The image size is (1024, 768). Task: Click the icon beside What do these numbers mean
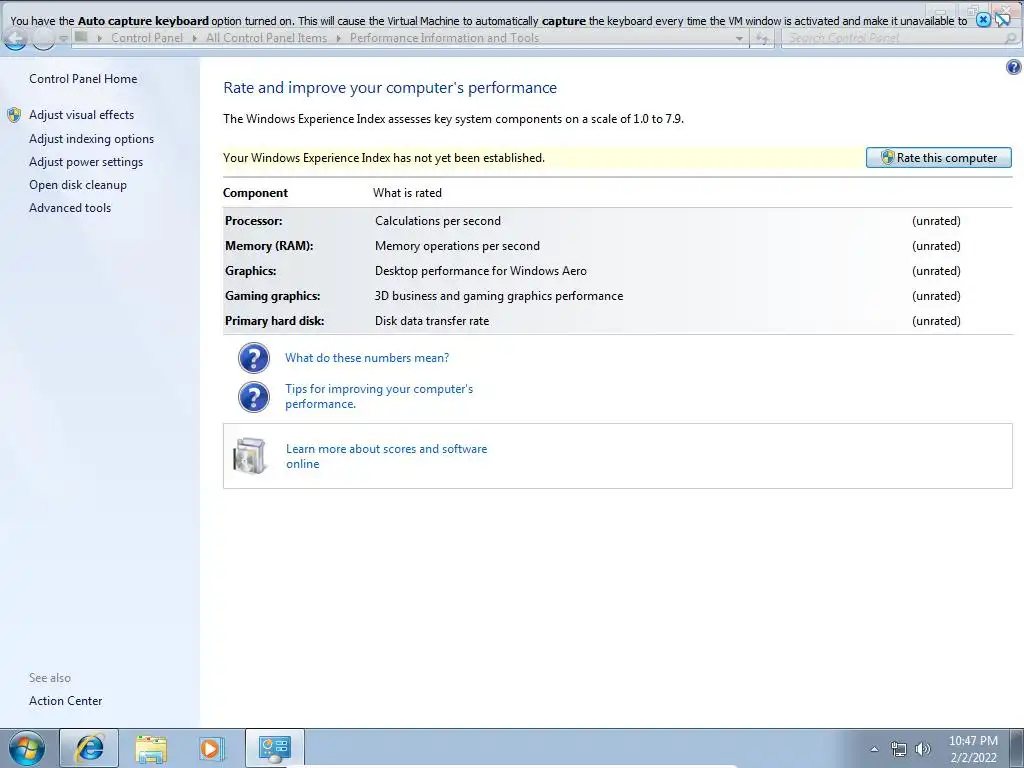253,358
